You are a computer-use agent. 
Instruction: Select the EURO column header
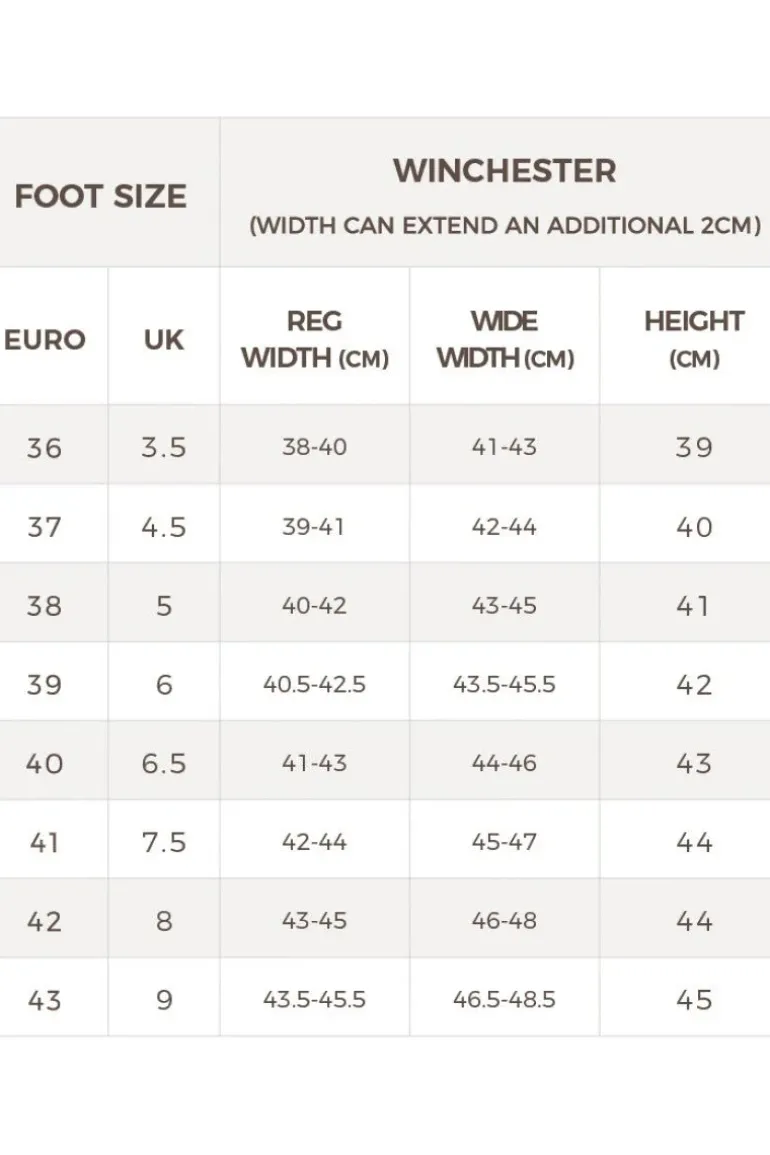point(45,339)
